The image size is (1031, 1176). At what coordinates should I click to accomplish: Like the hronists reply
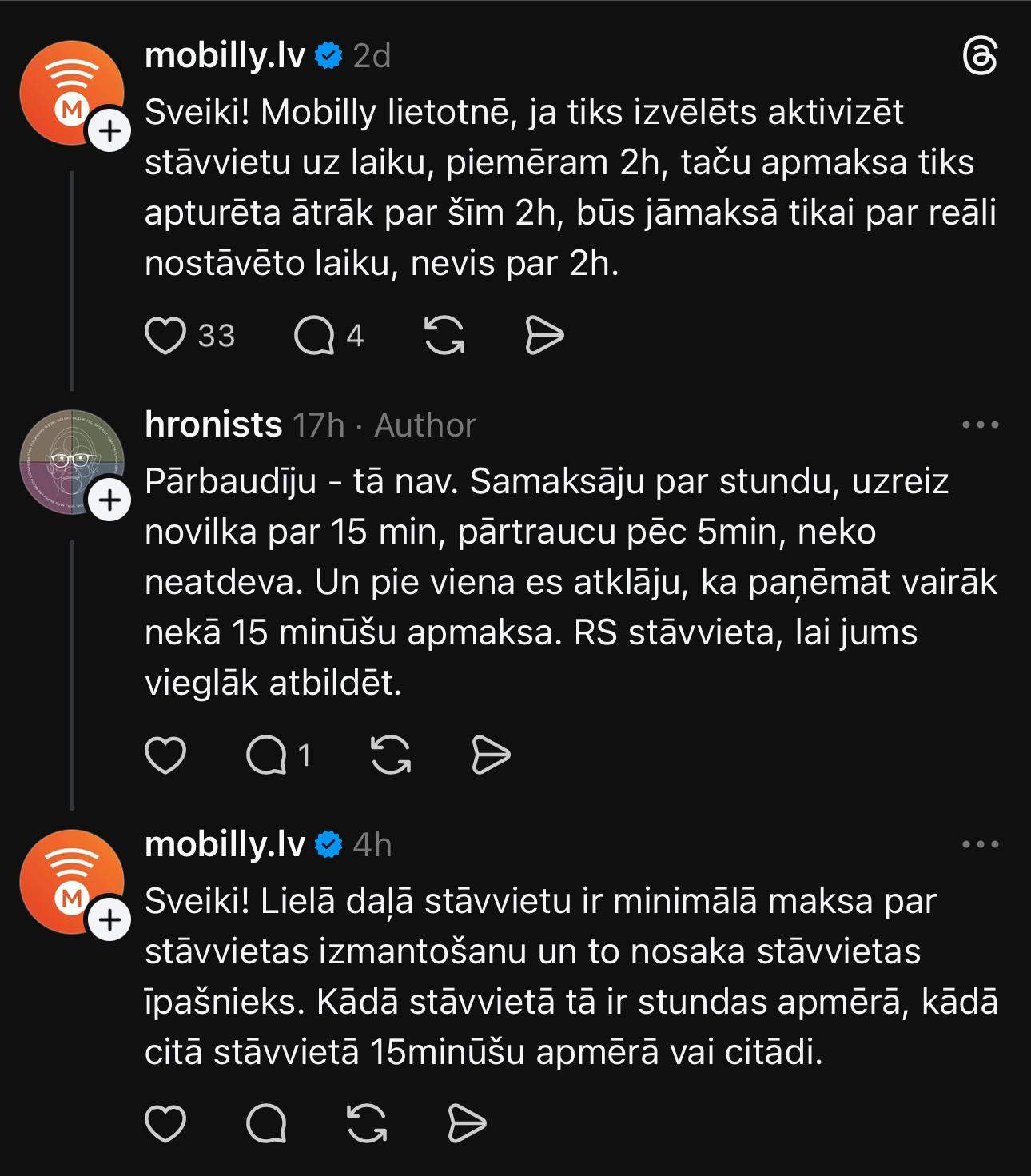(165, 755)
